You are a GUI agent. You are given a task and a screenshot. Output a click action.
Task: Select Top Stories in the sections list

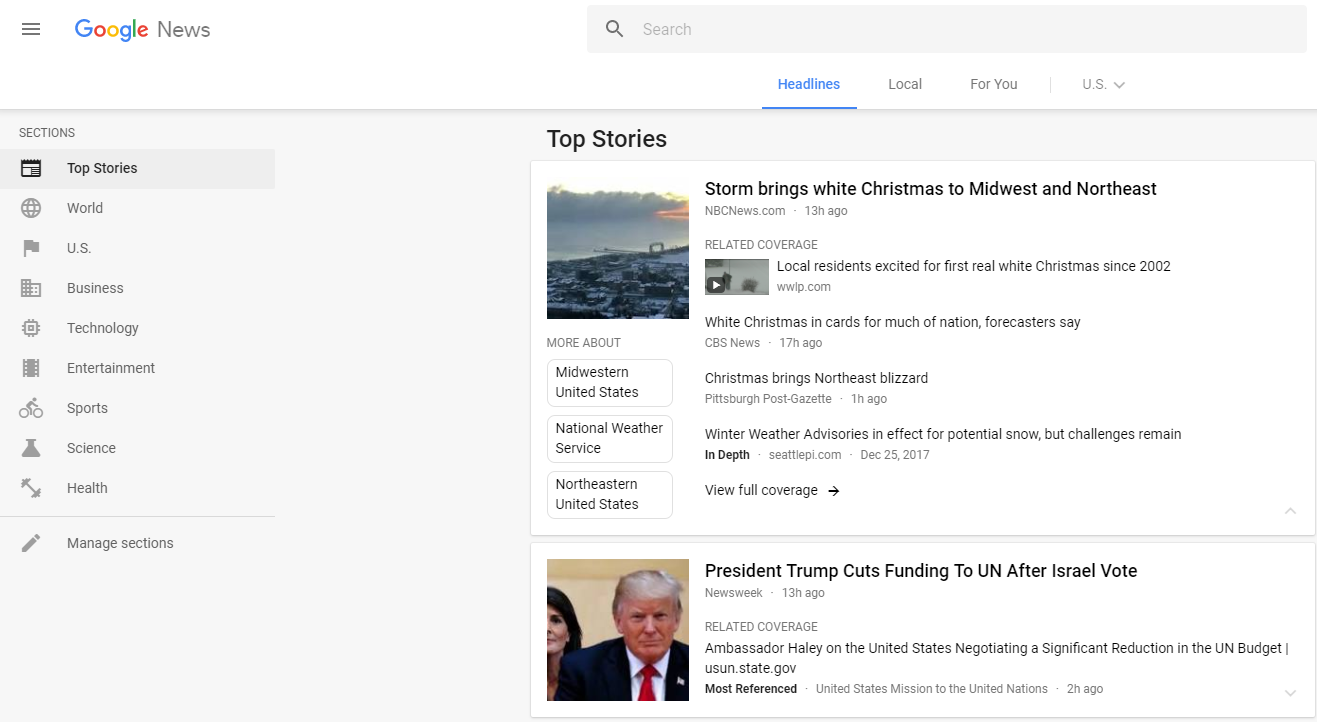point(137,168)
